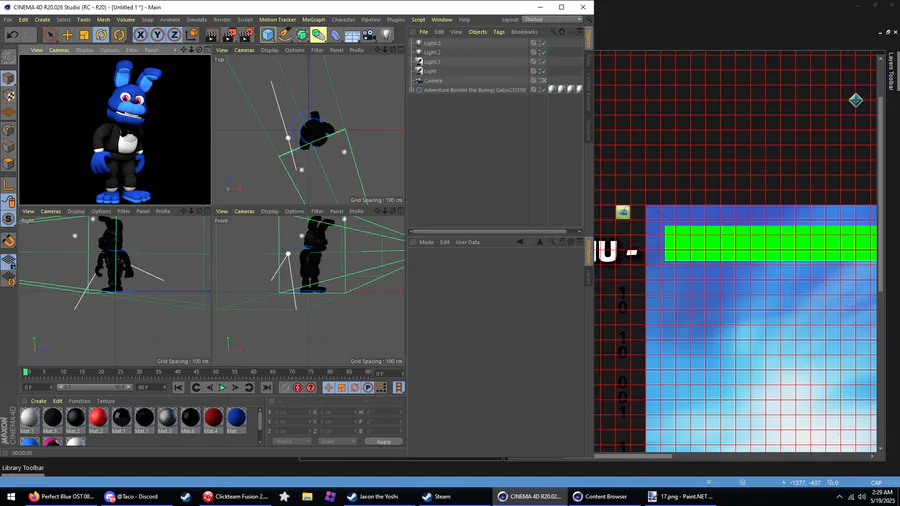This screenshot has height=506, width=900.
Task: Click the search icon in Object Manager
Action: [x=553, y=32]
